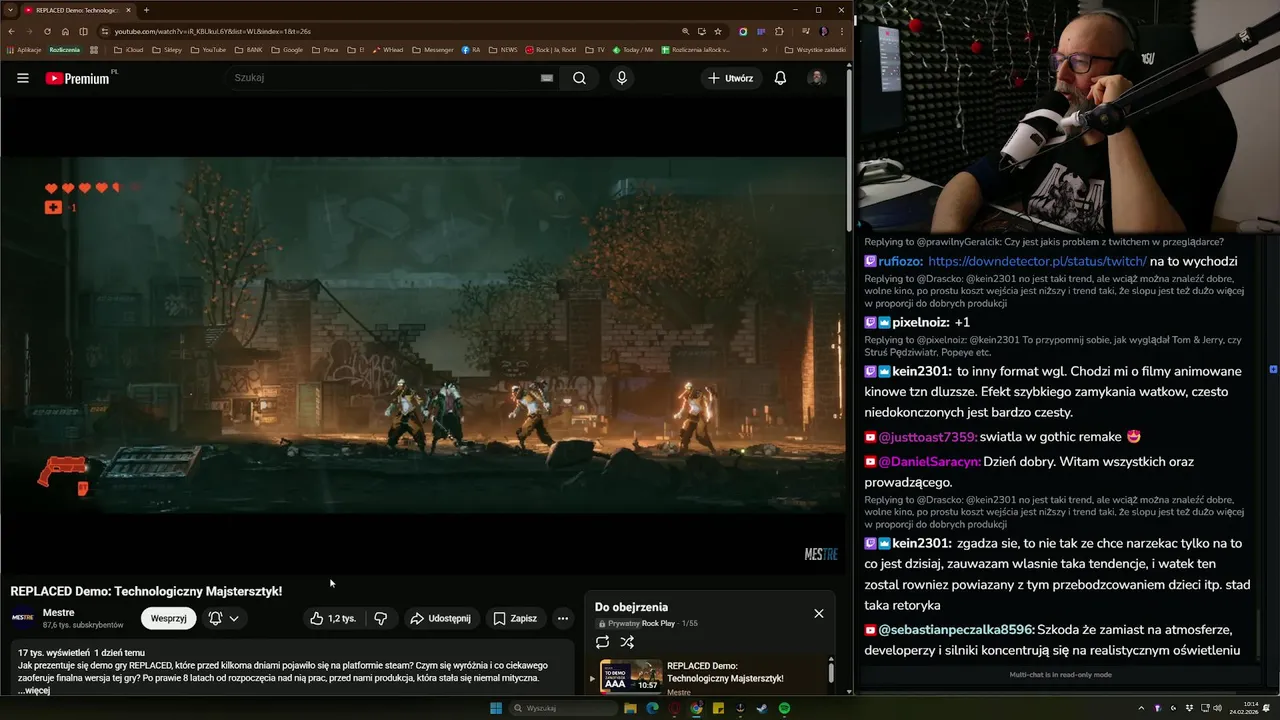Click rufiozo username in chat
This screenshot has width=1280, height=720.
(x=900, y=261)
